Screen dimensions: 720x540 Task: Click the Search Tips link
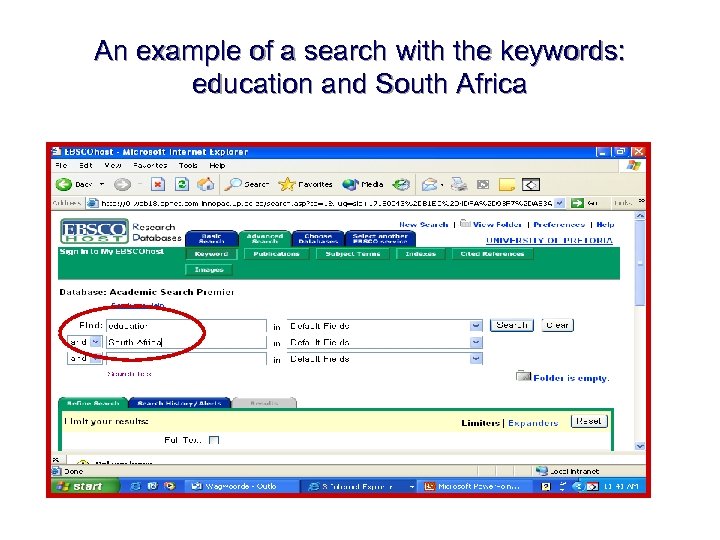point(129,374)
